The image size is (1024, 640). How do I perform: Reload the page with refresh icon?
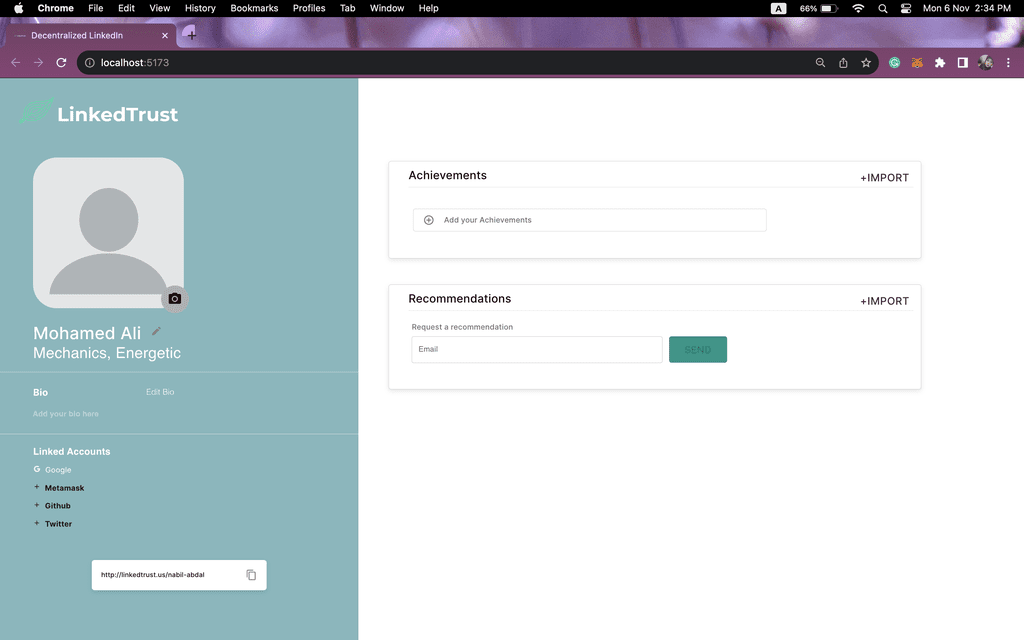(x=61, y=63)
